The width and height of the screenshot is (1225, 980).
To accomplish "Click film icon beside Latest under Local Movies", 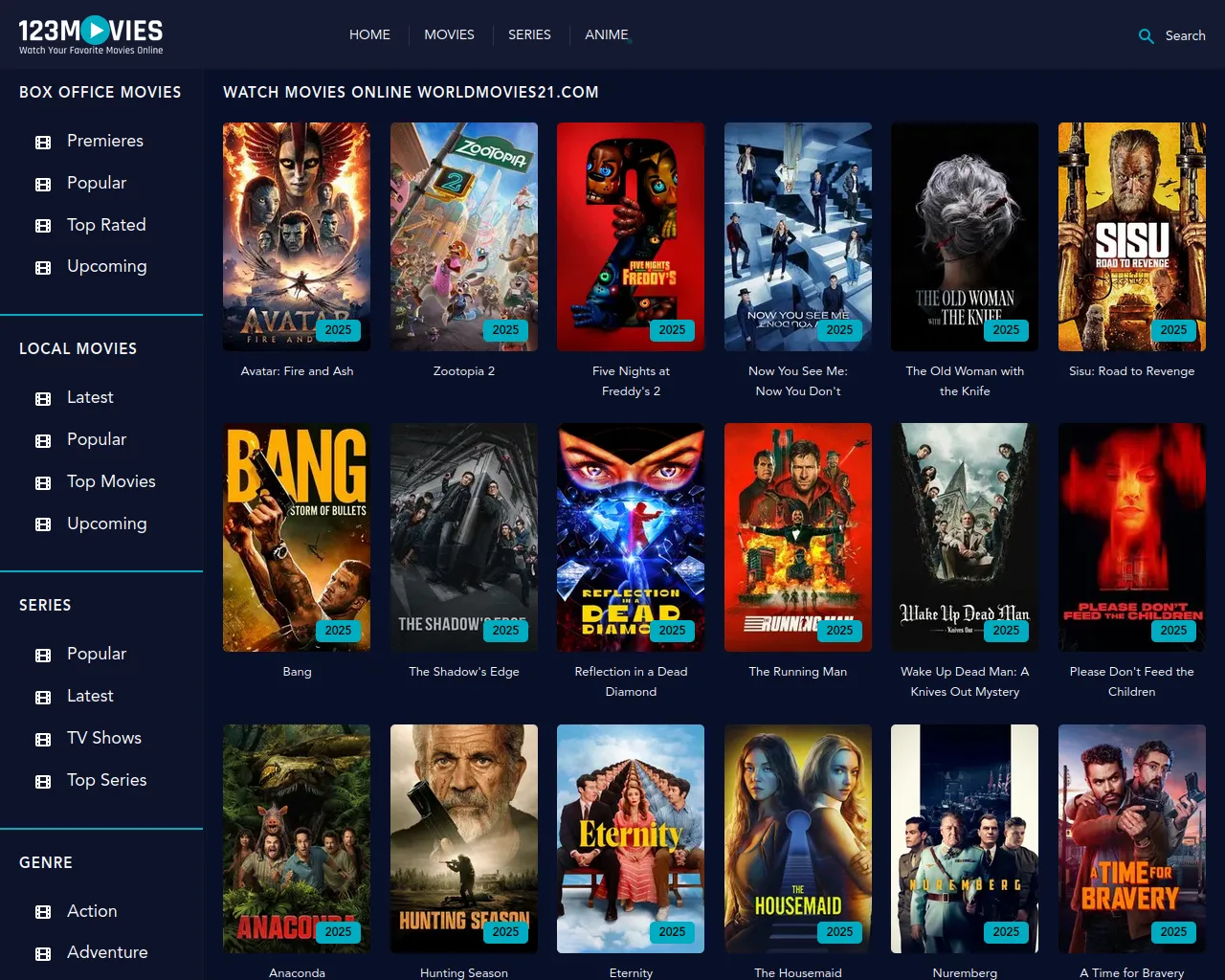I will (x=43, y=399).
